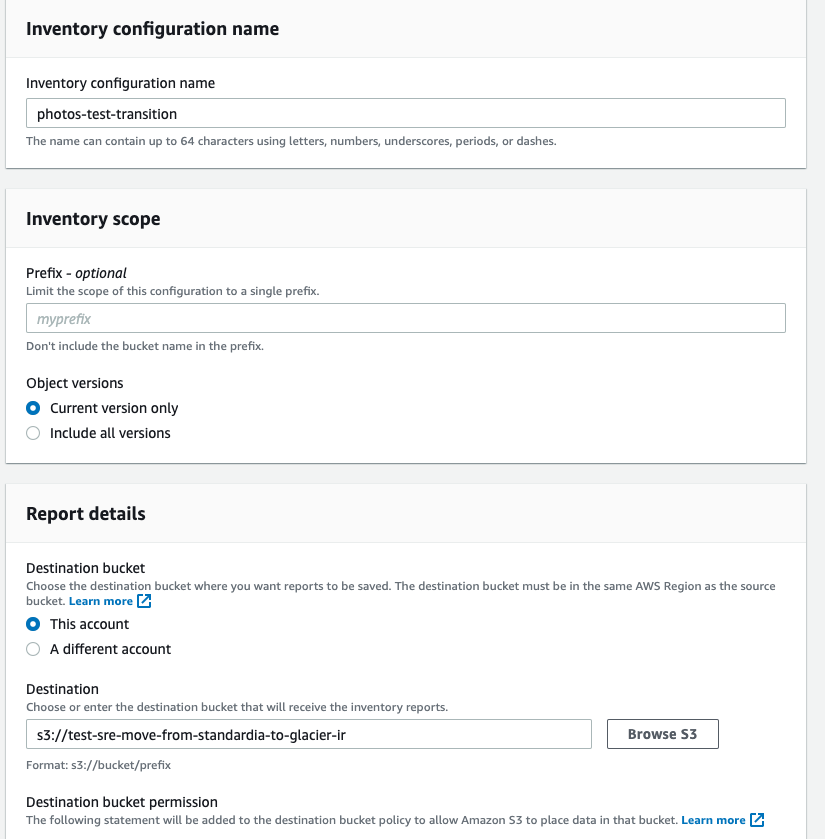Click the external-link icon beside permission Learn more
825x839 pixels.
[x=756, y=819]
